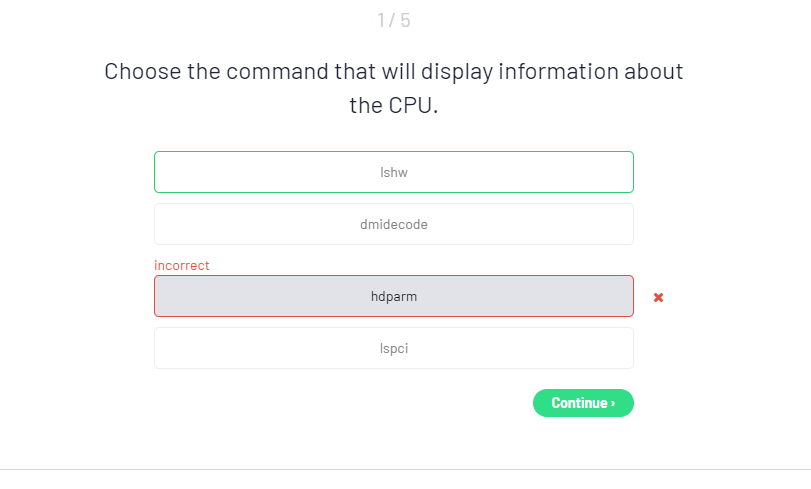
Task: Click the Continue button
Action: (x=583, y=403)
